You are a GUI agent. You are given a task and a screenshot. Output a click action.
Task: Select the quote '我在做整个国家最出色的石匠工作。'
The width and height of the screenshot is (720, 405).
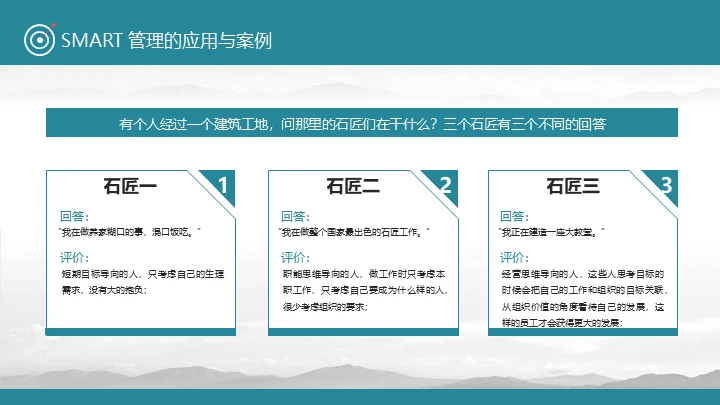[x=354, y=232]
